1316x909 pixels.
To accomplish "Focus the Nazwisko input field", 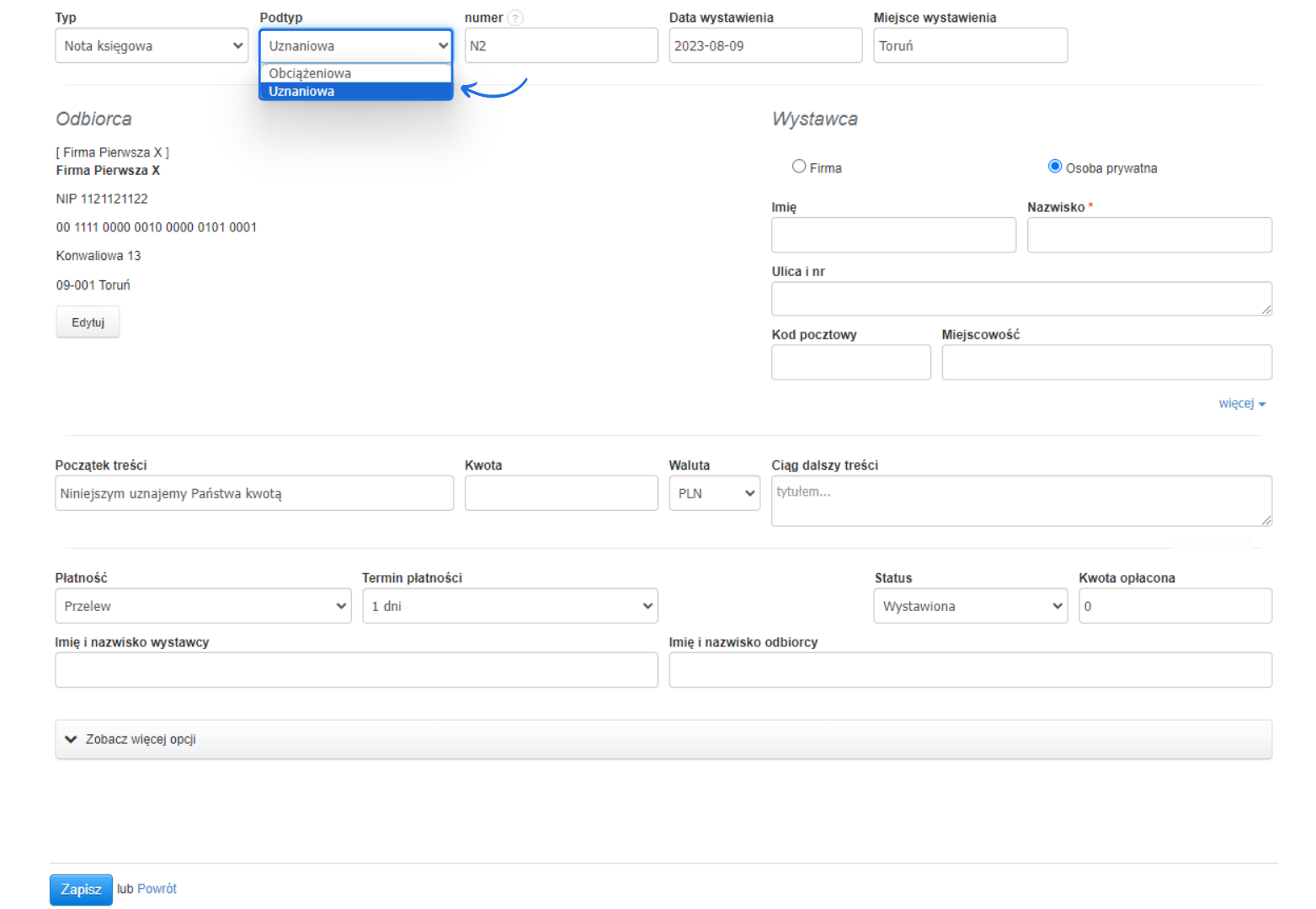I will (1148, 235).
